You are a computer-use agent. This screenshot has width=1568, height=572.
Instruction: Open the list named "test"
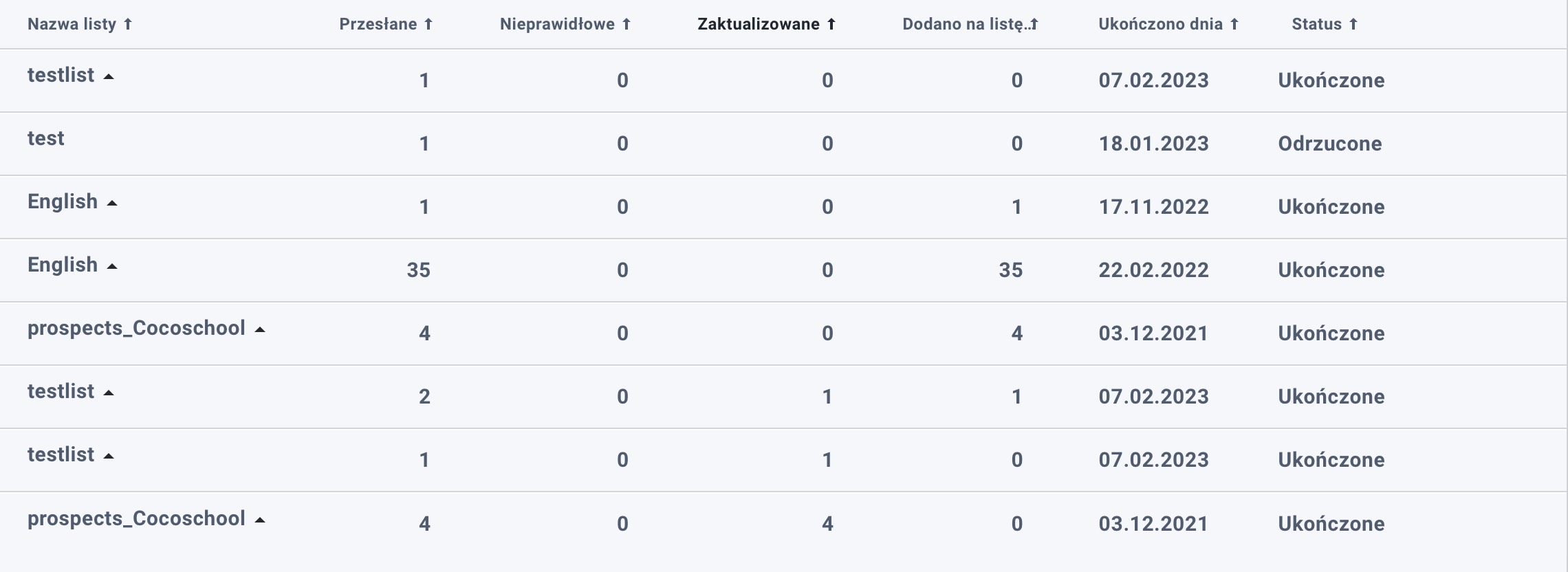45,139
